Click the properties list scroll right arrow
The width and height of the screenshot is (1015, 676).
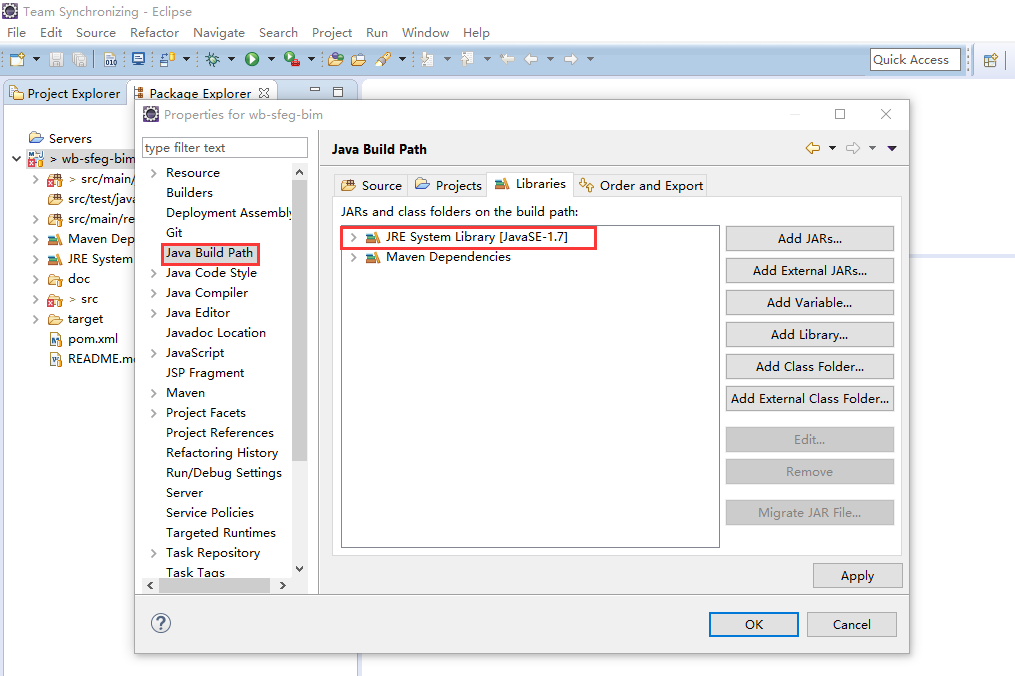(283, 585)
